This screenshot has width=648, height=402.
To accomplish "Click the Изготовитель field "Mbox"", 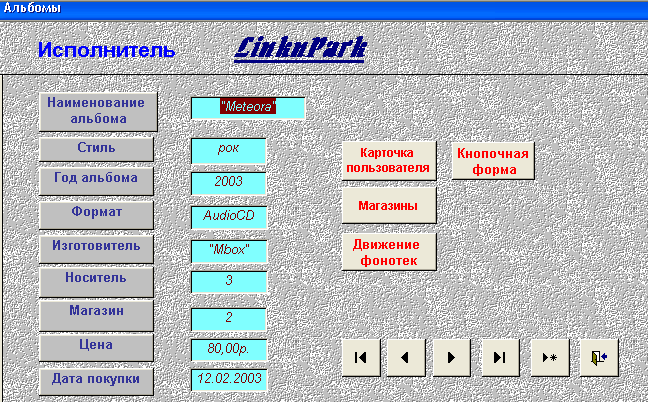I will click(x=229, y=251).
